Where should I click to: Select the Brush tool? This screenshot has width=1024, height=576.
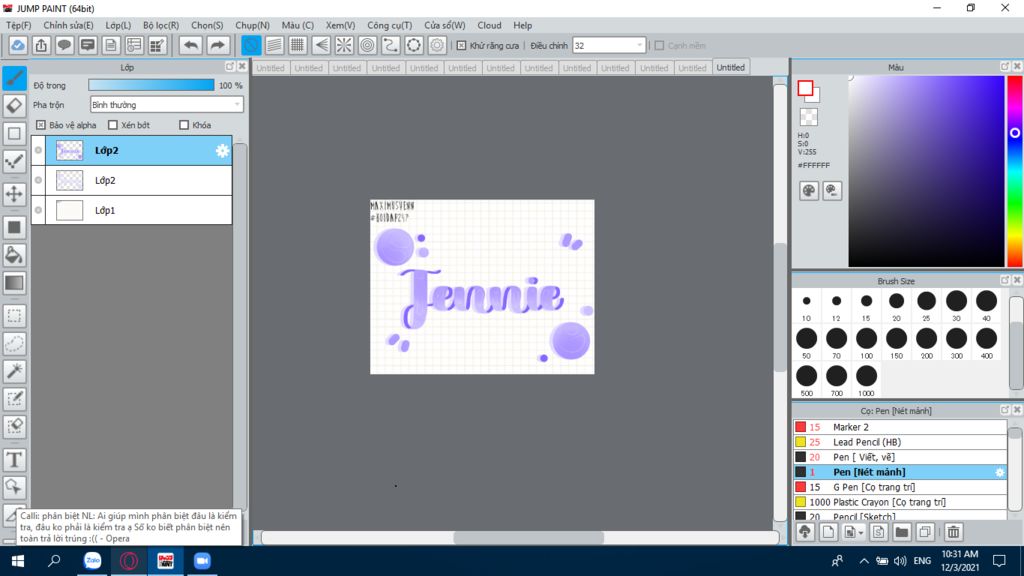(x=14, y=78)
